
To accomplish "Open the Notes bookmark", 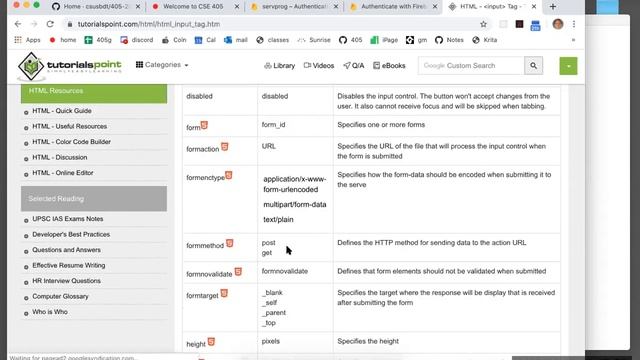I will pos(449,40).
